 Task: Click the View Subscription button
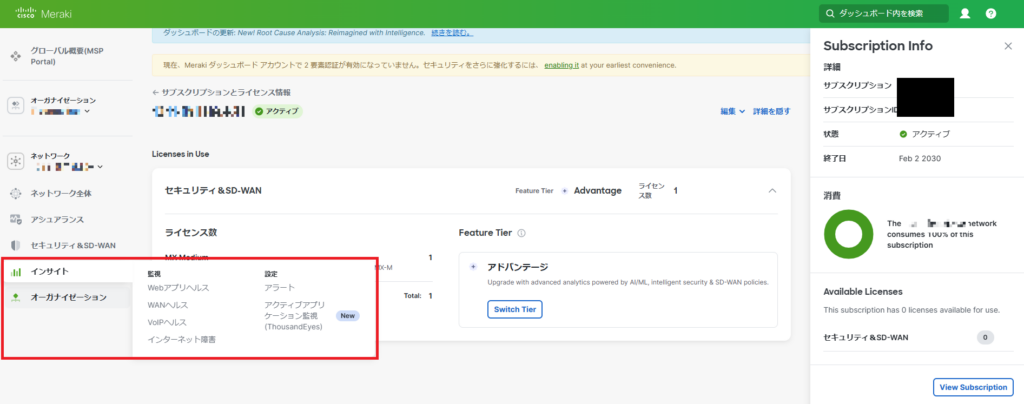coord(973,387)
